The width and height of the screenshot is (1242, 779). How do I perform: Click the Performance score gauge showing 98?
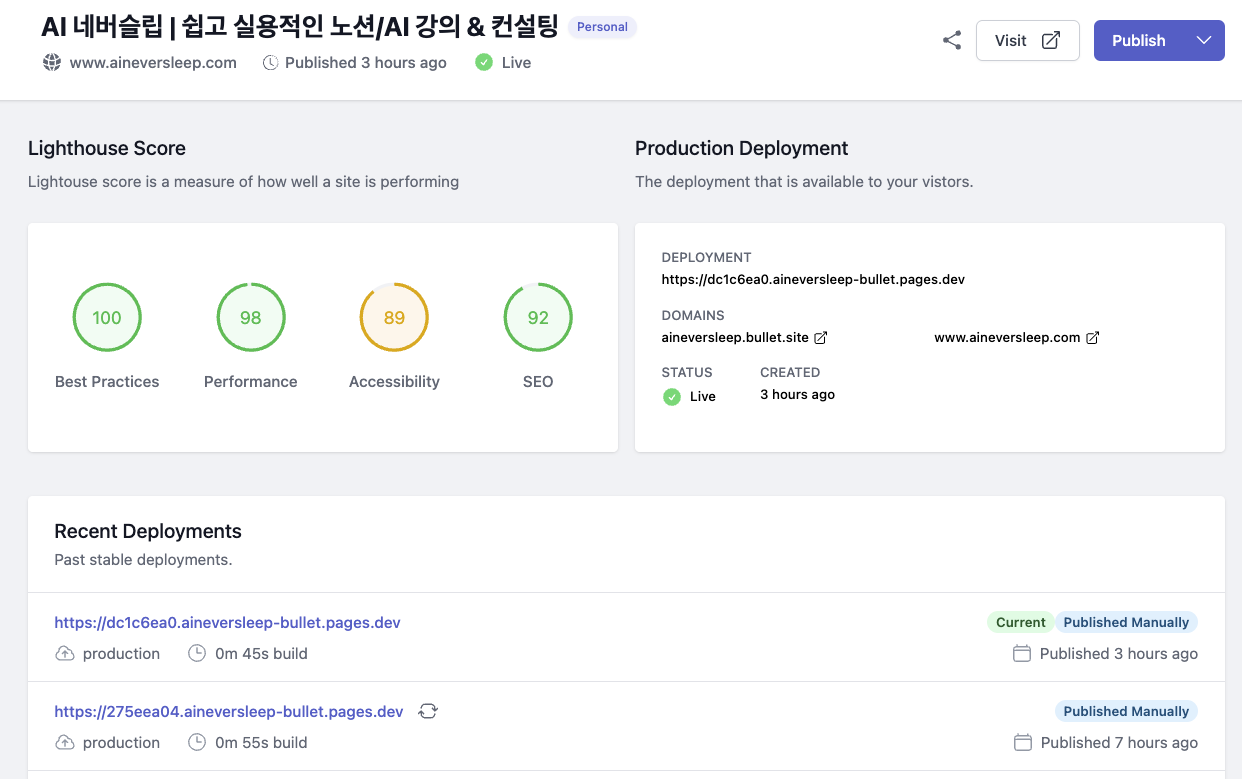pos(251,318)
